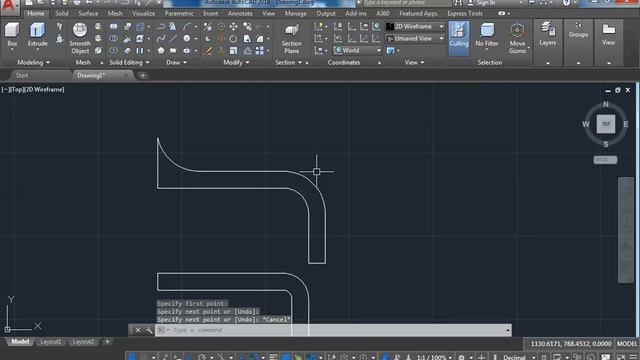Click the coordinates readout in status bar
The image size is (640, 360).
[x=571, y=344]
